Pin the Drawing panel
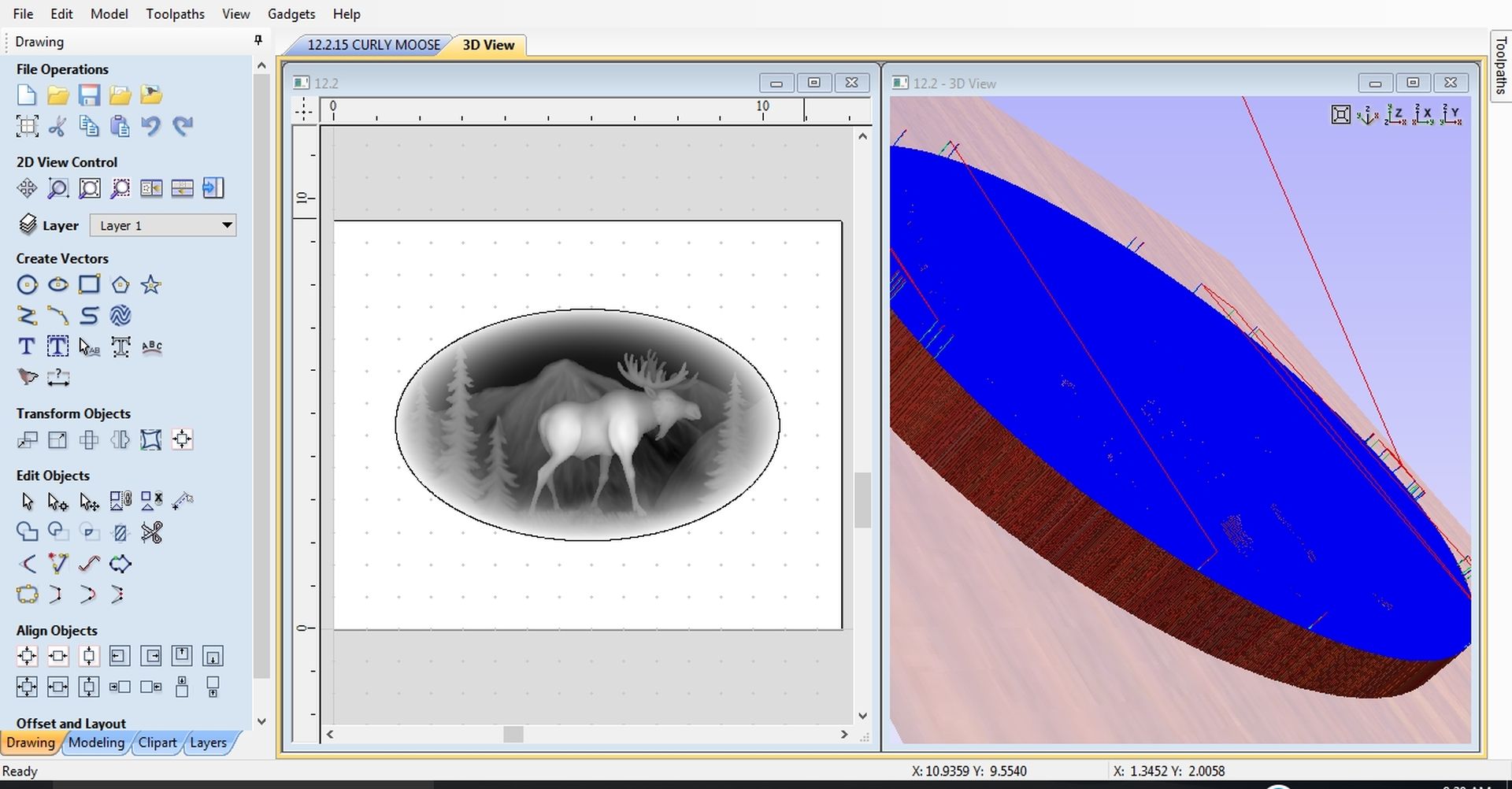This screenshot has height=789, width=1512. tap(258, 40)
